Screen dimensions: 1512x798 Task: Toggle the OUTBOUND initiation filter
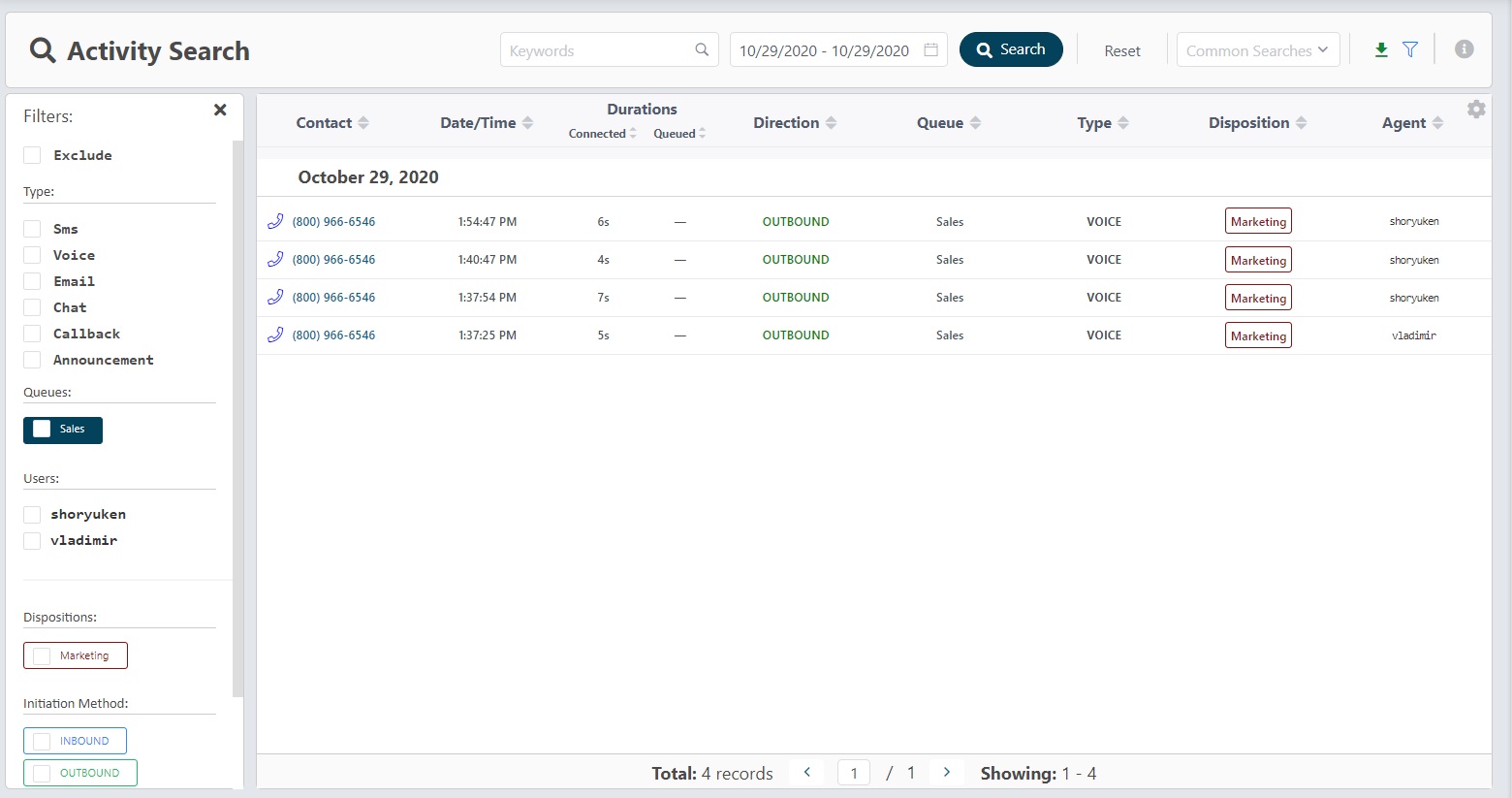(x=80, y=773)
